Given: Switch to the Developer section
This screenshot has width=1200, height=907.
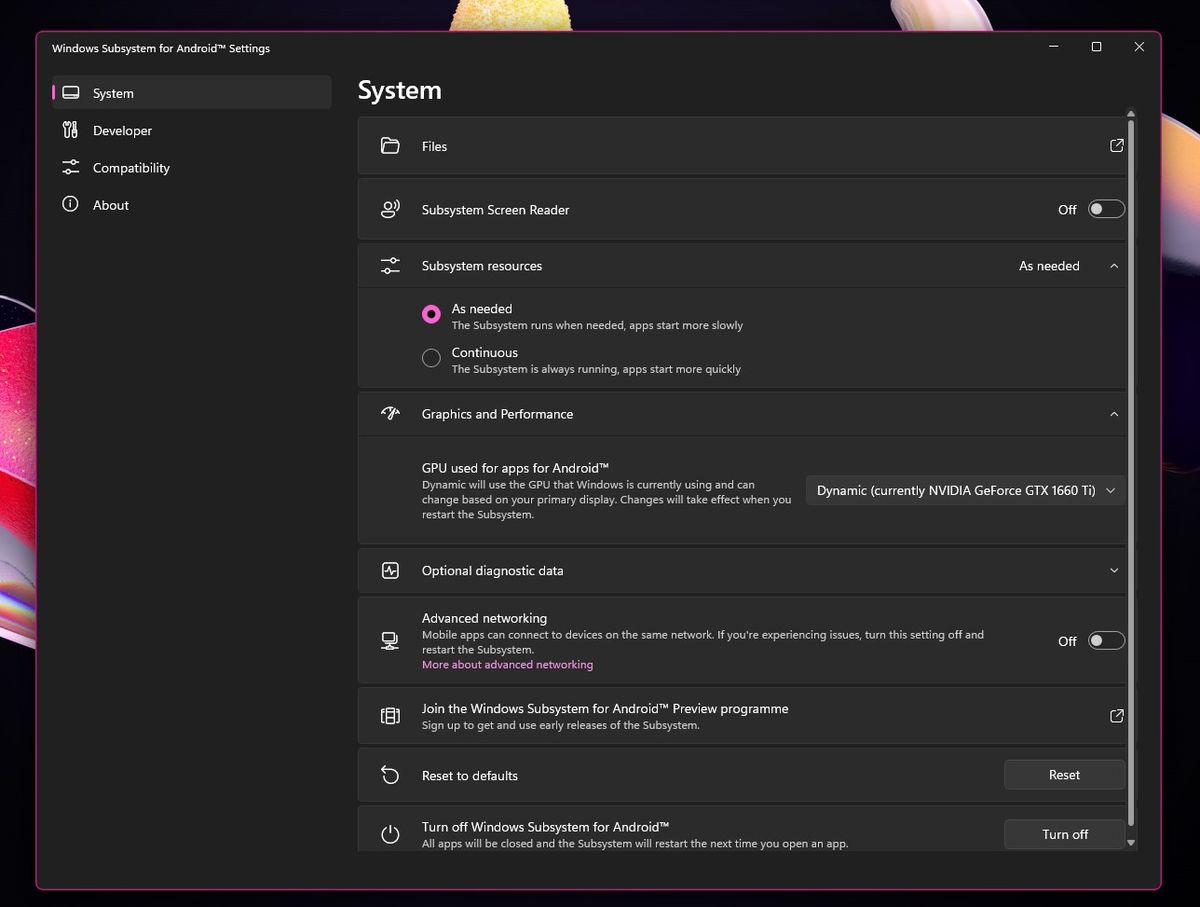Looking at the screenshot, I should pyautogui.click(x=120, y=130).
